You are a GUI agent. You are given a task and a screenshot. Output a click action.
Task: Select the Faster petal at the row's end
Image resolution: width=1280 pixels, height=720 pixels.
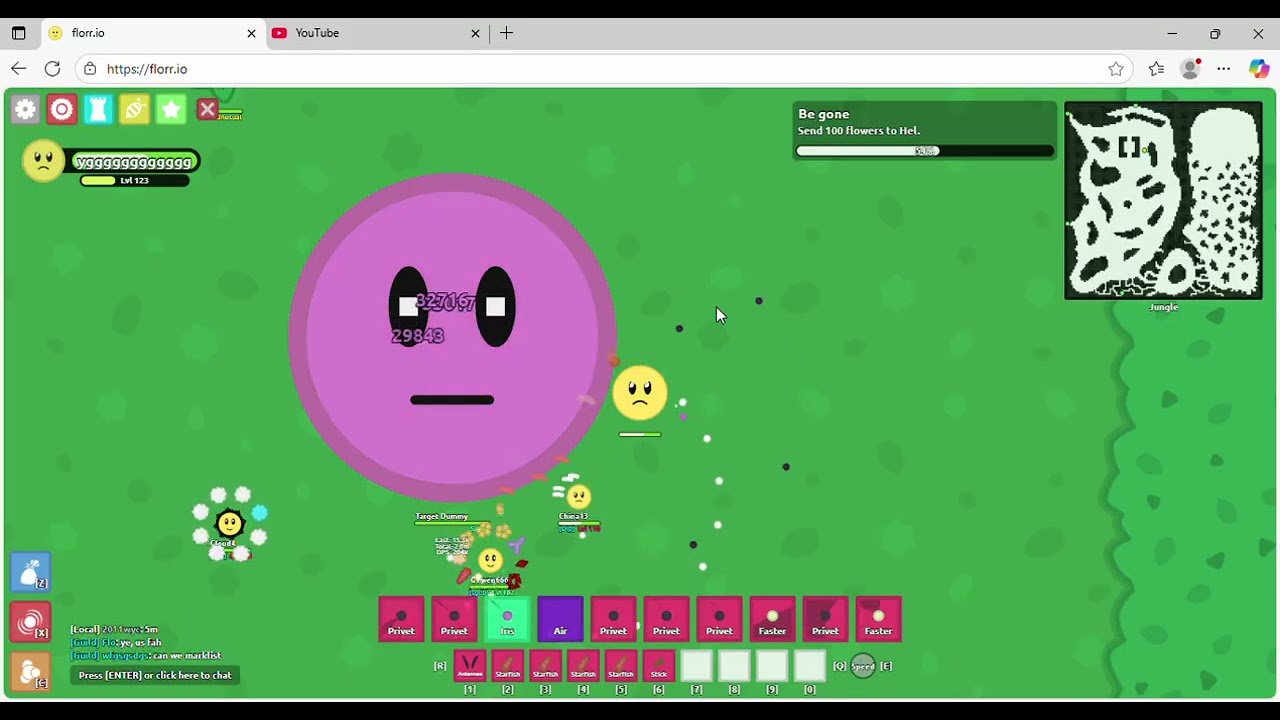878,619
